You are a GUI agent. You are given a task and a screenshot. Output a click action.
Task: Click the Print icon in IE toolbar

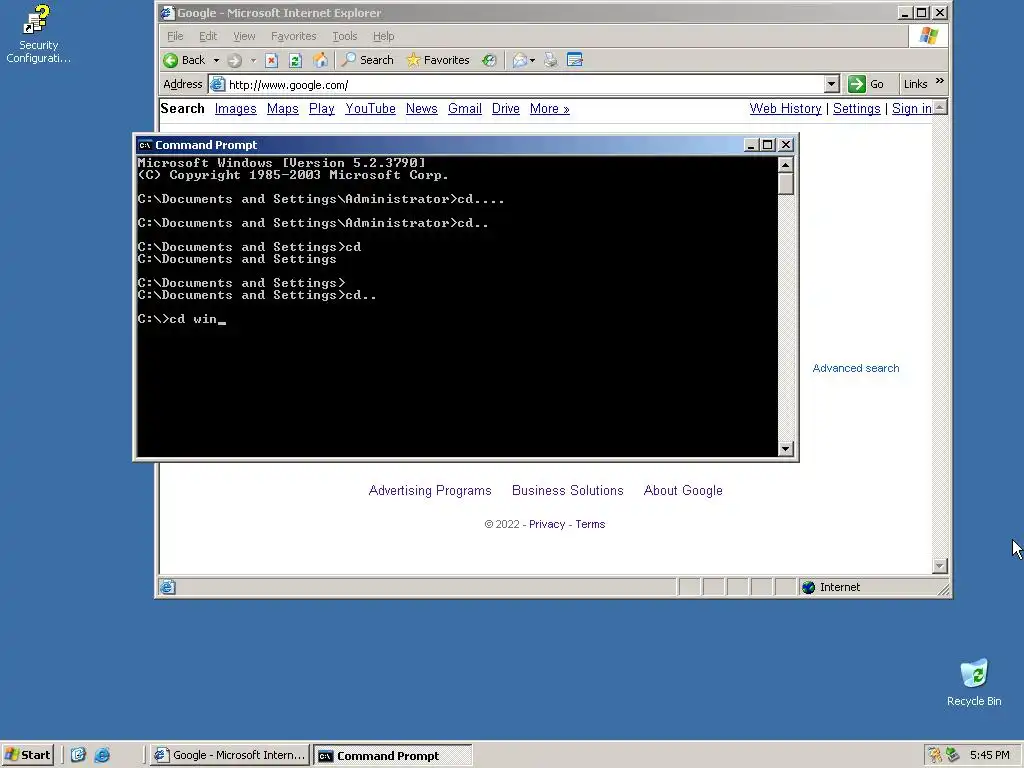point(551,60)
